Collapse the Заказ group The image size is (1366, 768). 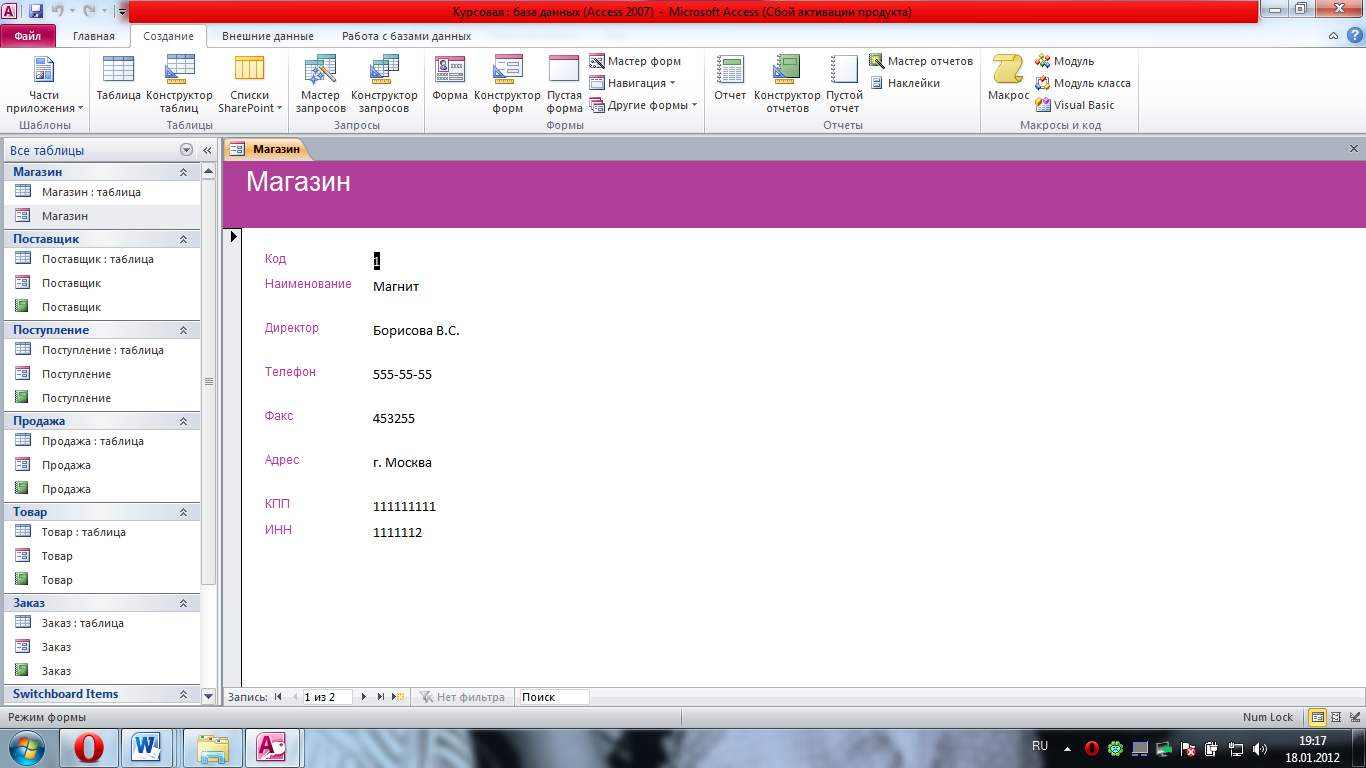pyautogui.click(x=183, y=603)
